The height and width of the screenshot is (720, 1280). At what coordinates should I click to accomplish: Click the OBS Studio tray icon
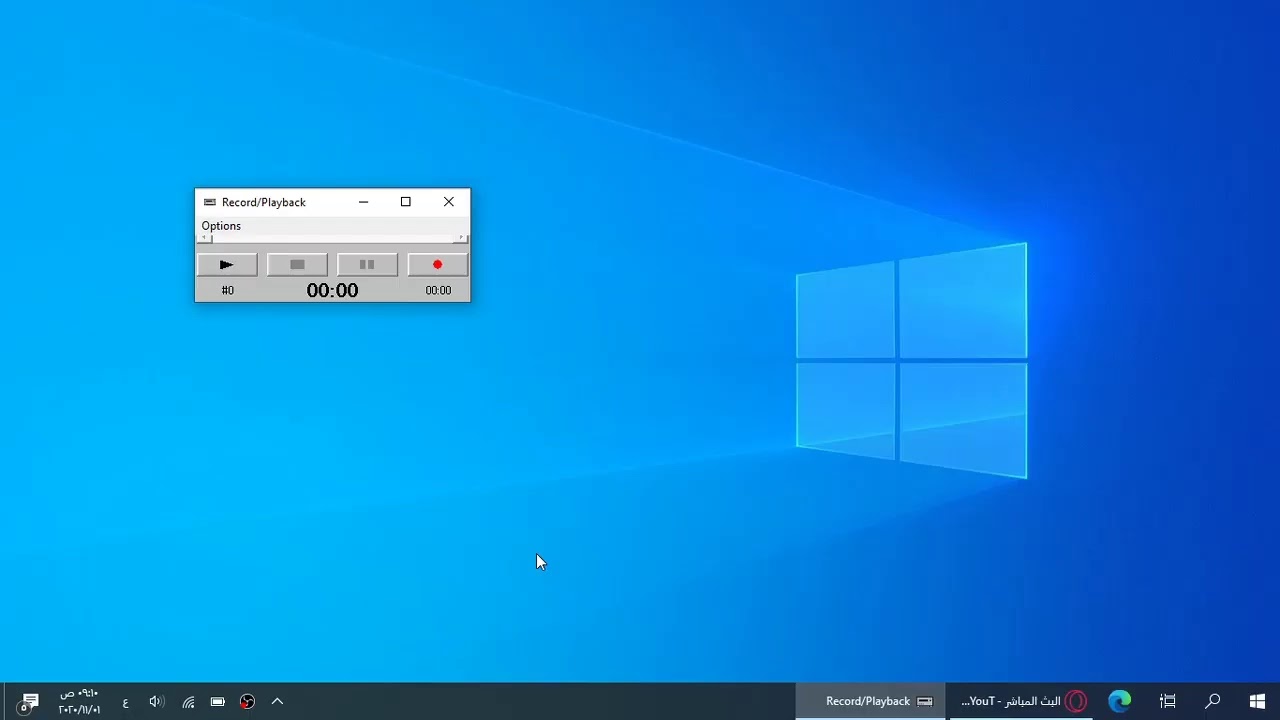click(x=247, y=702)
